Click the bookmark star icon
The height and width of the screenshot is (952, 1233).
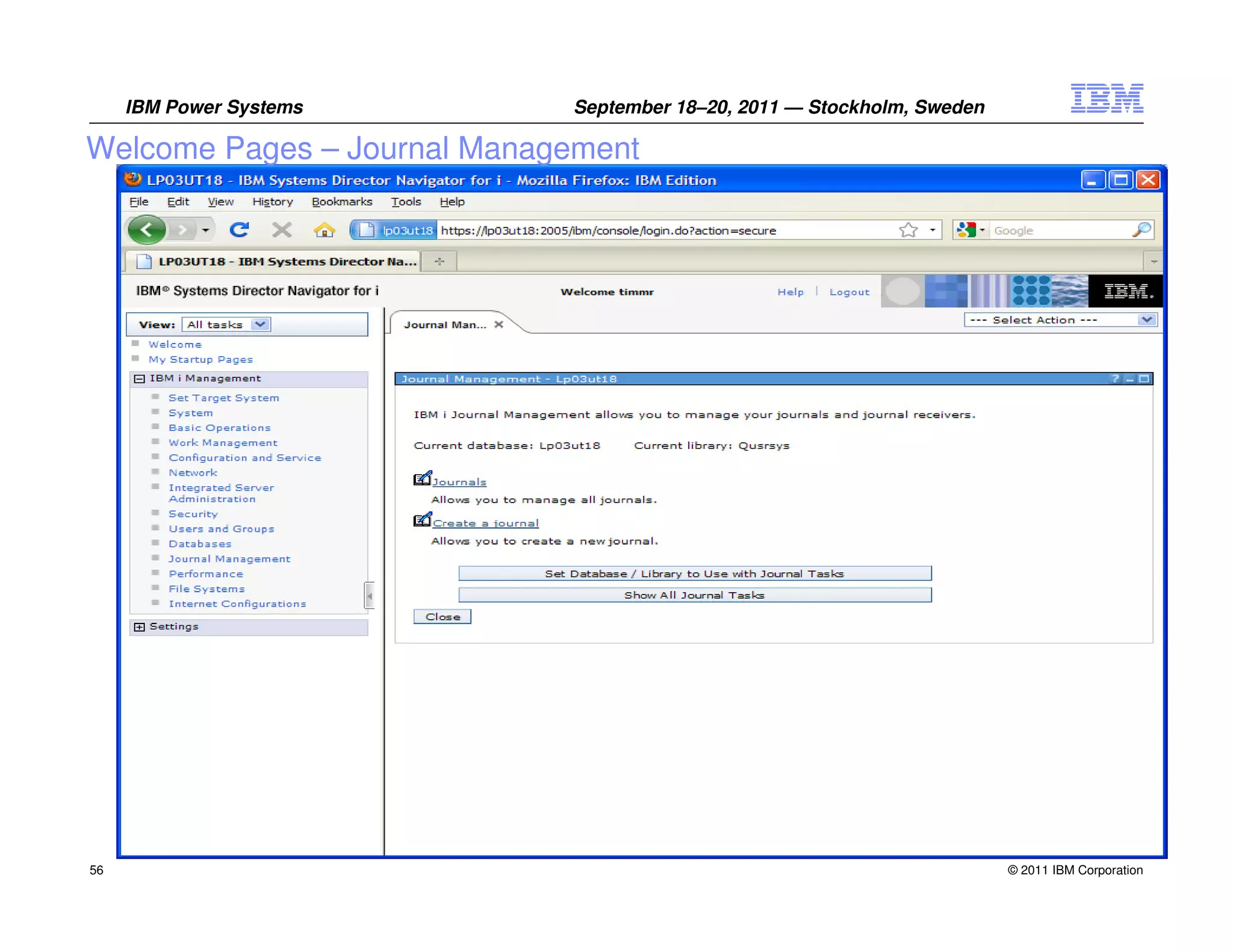click(908, 230)
